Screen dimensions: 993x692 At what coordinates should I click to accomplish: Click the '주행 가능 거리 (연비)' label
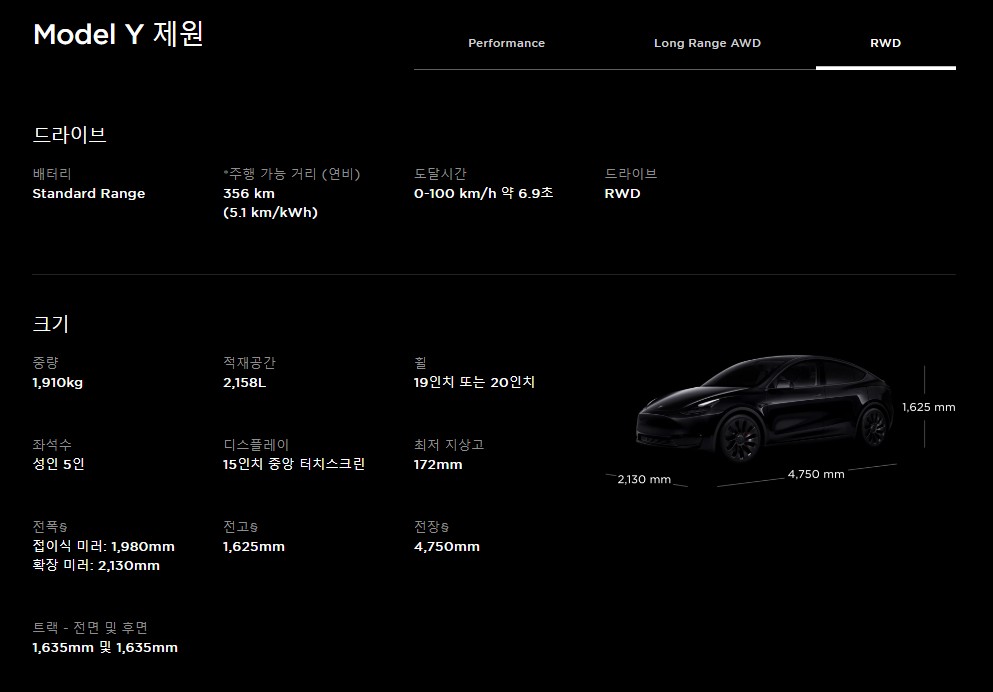(292, 173)
